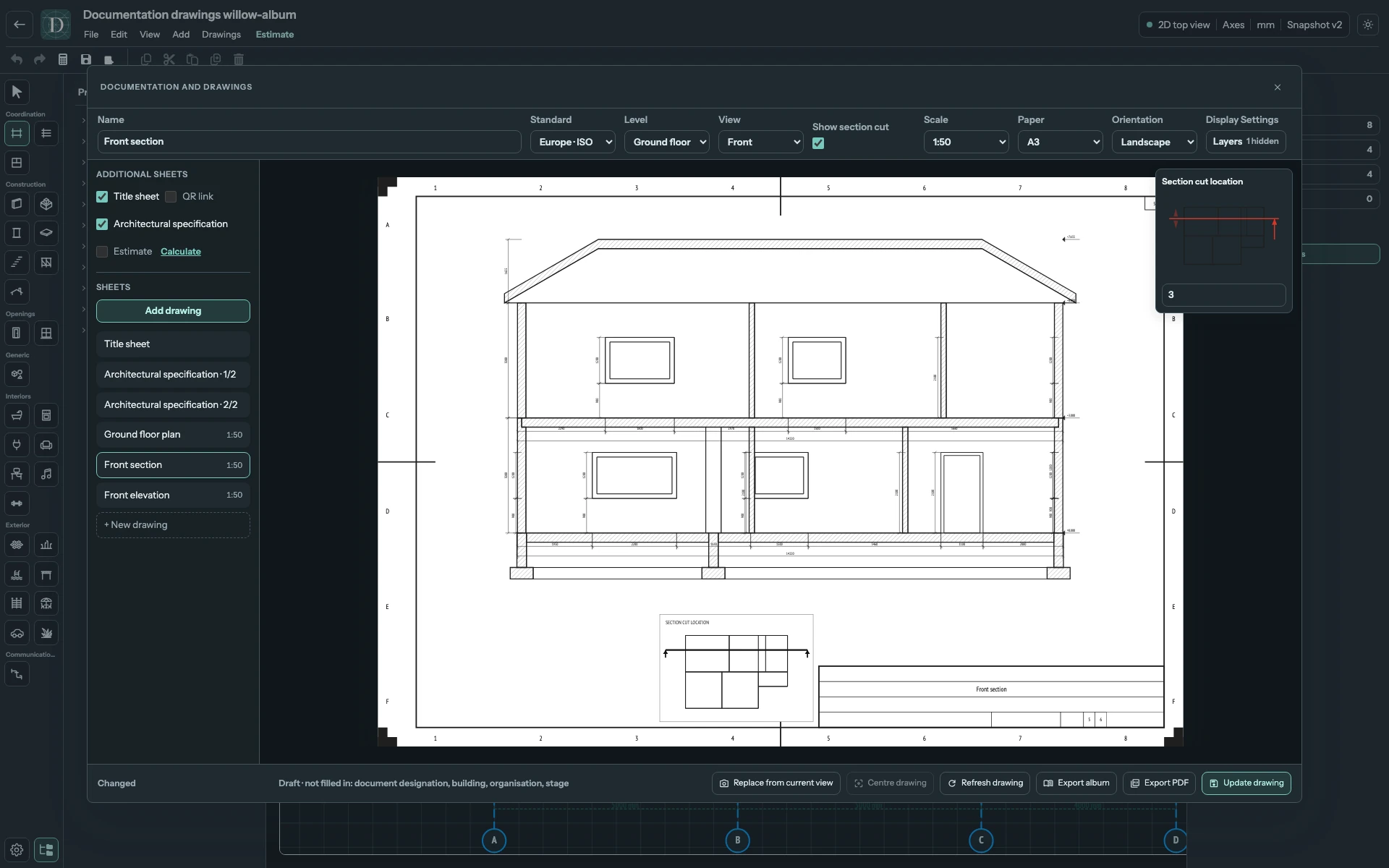
Task: Click the Refresh drawing button
Action: point(985,783)
